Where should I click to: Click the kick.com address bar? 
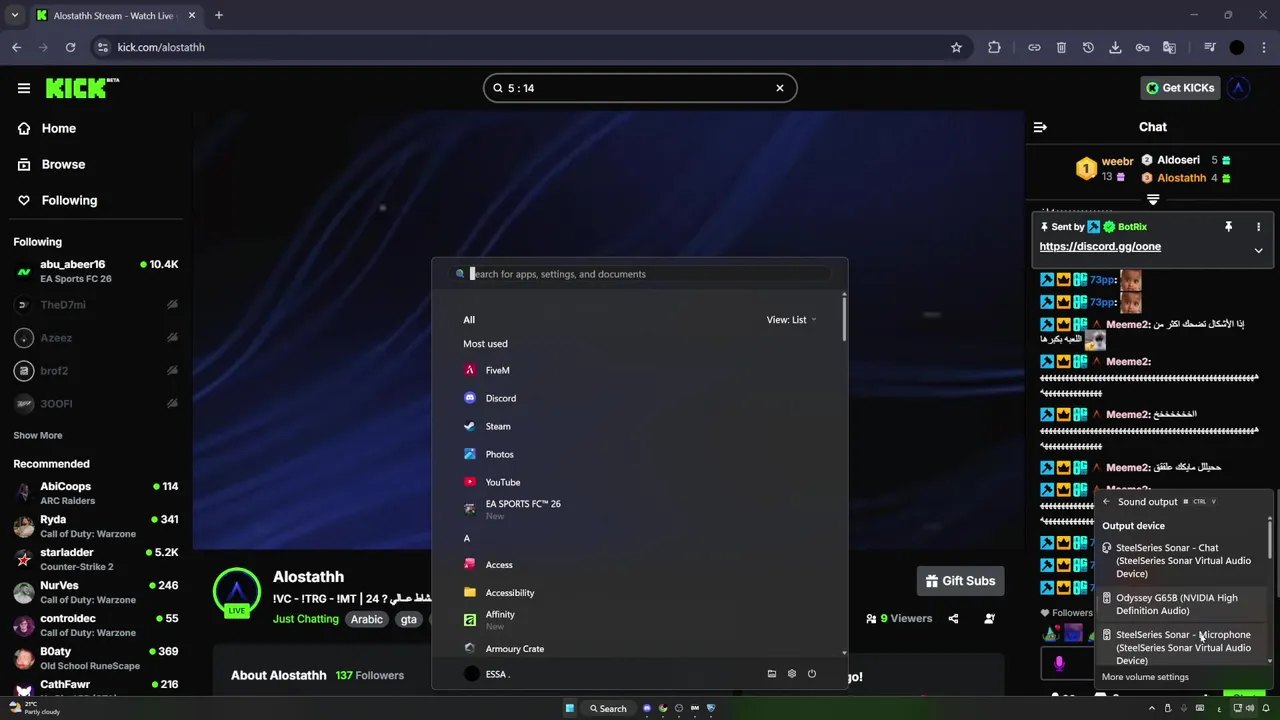(530, 47)
